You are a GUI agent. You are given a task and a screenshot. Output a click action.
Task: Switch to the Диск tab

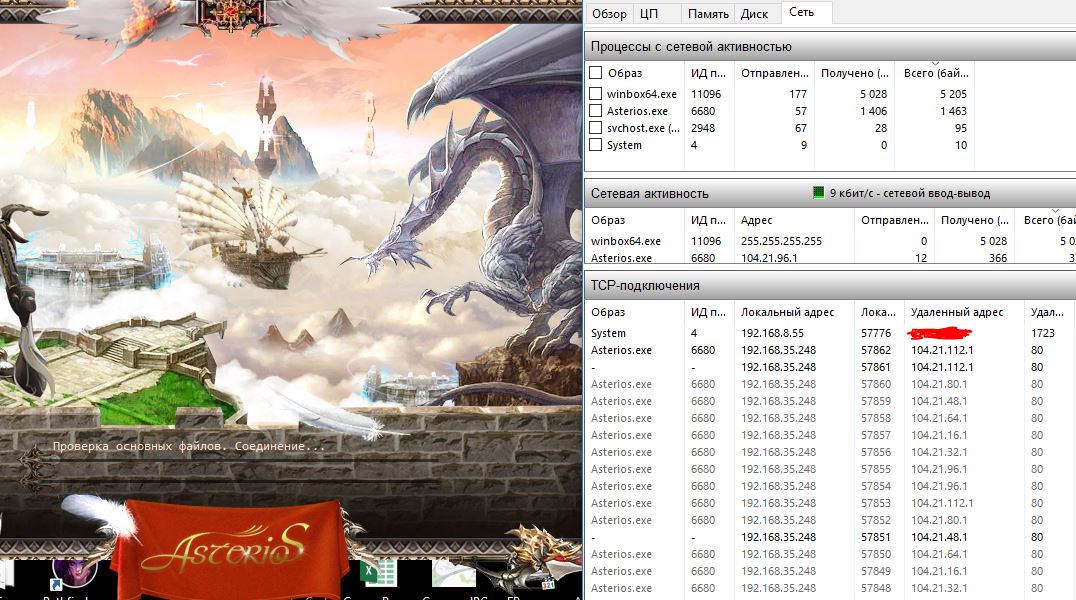point(754,14)
